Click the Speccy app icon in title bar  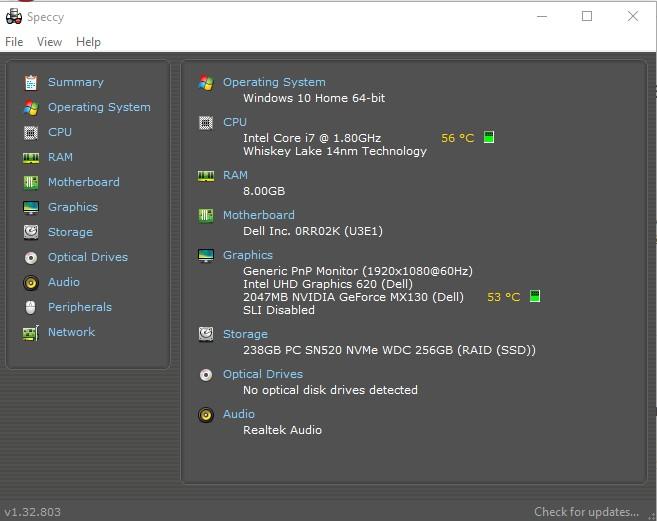click(14, 16)
